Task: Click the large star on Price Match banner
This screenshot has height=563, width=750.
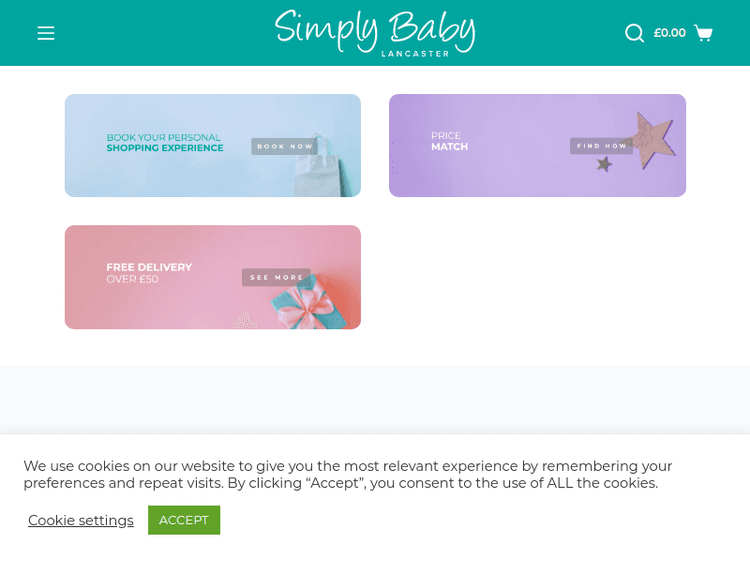Action: pos(654,138)
